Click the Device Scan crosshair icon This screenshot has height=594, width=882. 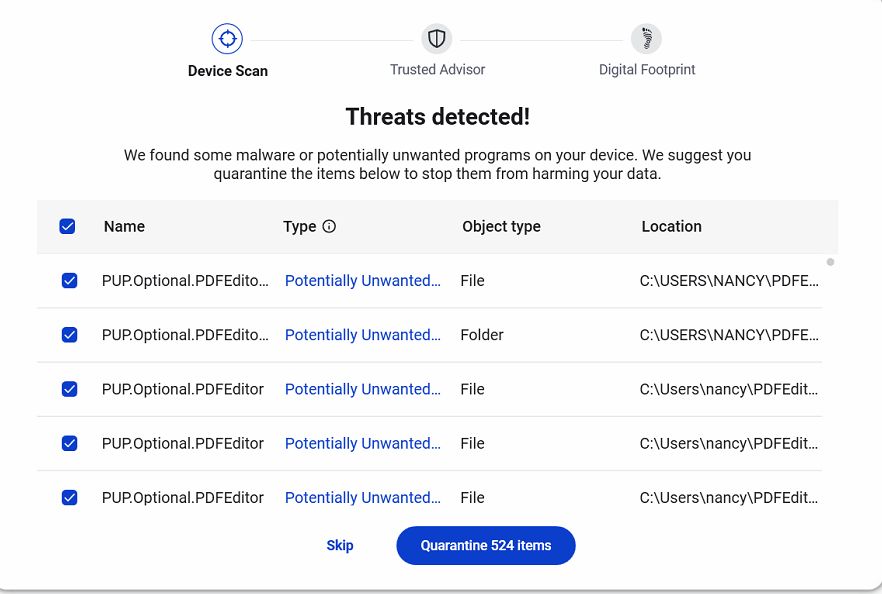point(228,39)
